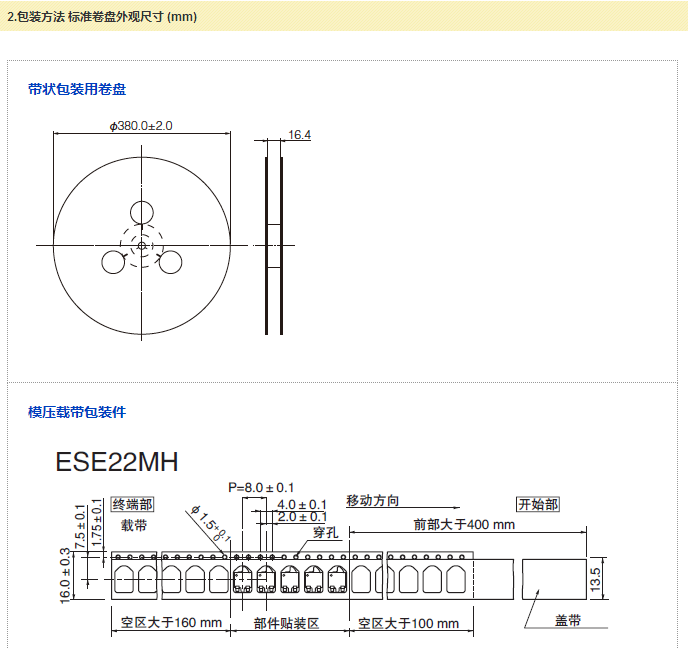Select the 盖带 cover tape label
Image resolution: width=694 pixels, height=648 pixels.
click(x=568, y=621)
